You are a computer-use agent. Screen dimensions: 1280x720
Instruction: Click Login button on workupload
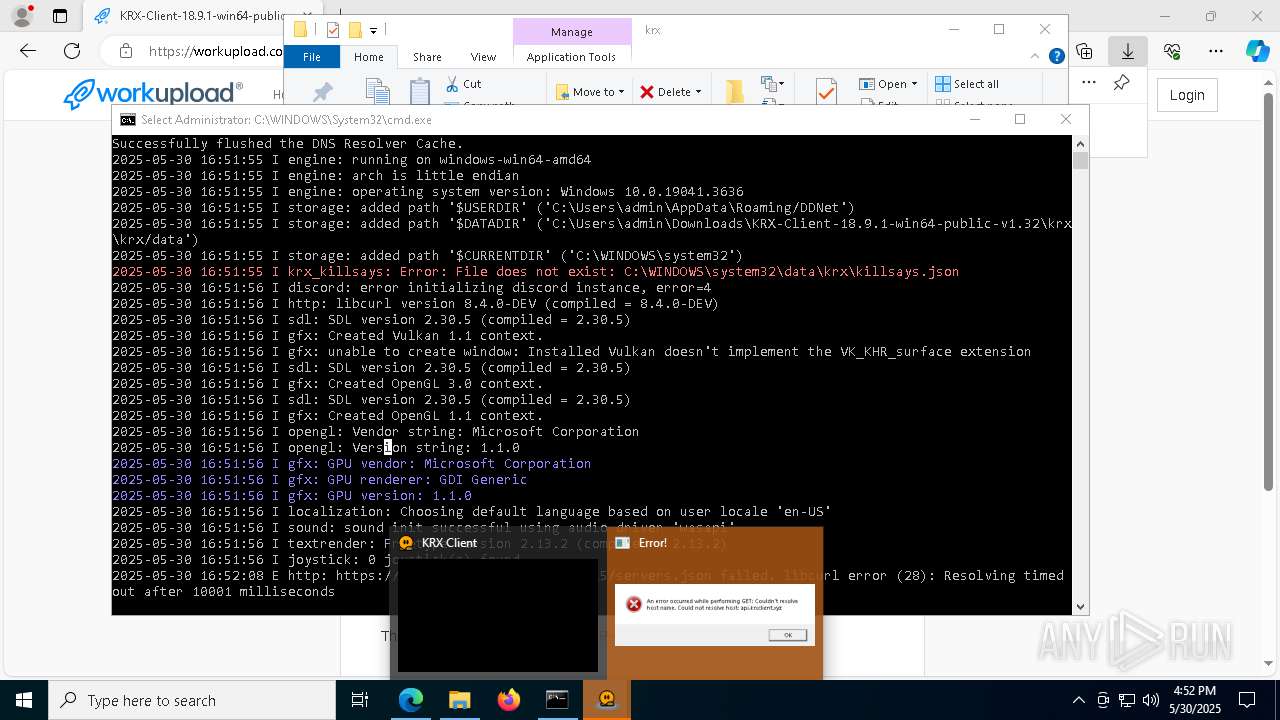tap(1187, 95)
